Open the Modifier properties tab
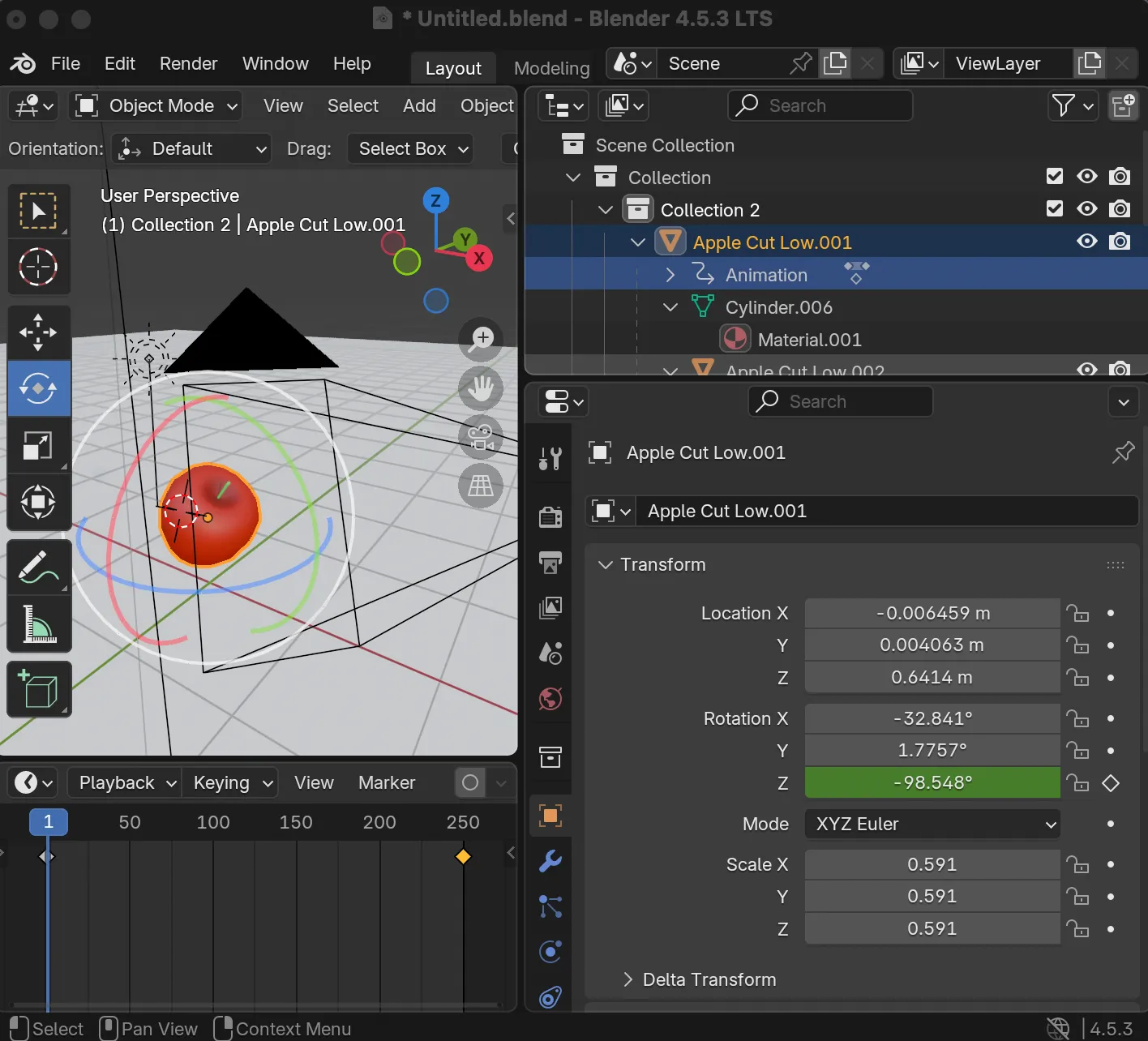 pyautogui.click(x=550, y=861)
